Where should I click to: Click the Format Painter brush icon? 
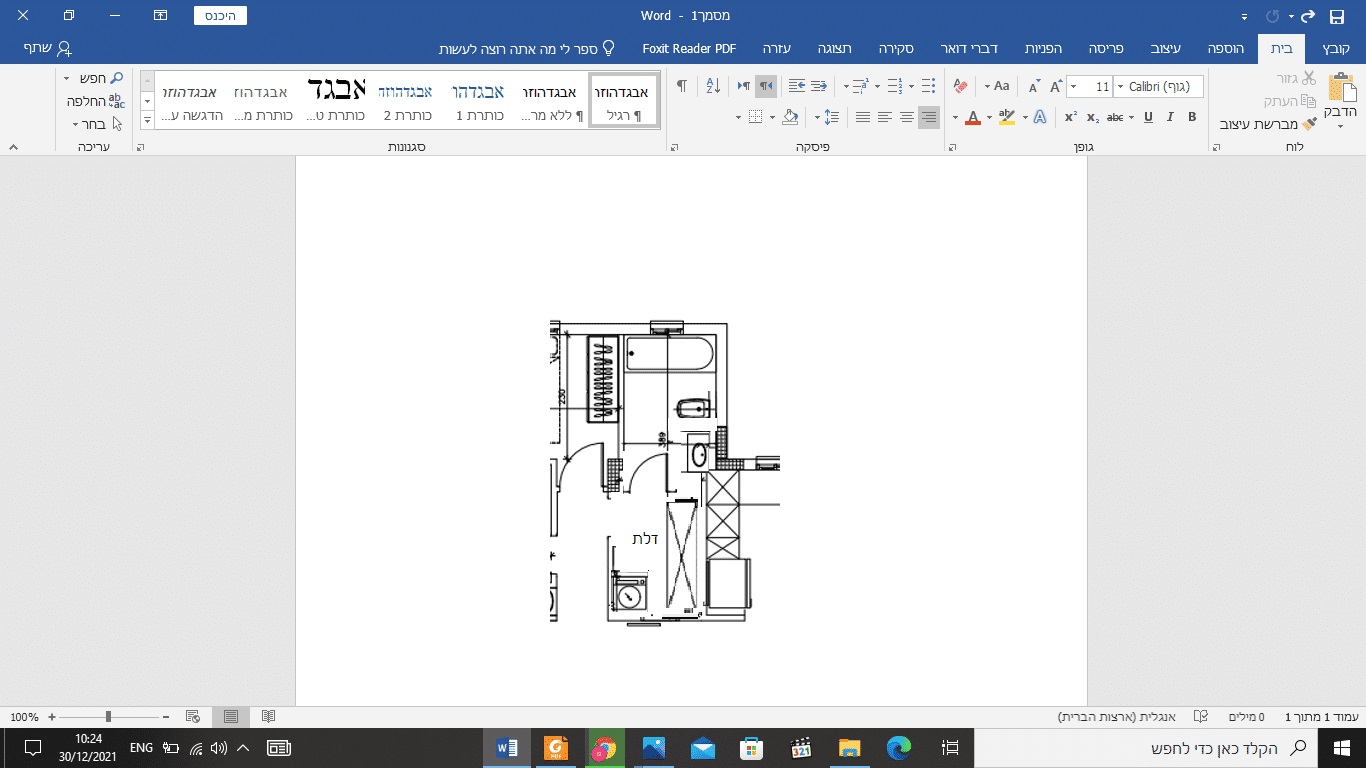click(1310, 124)
